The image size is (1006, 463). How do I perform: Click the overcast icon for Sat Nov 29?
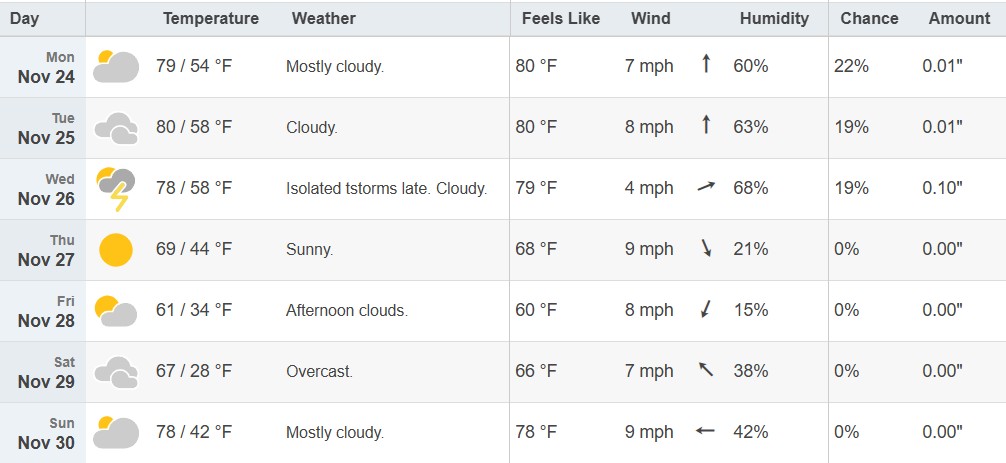point(116,372)
